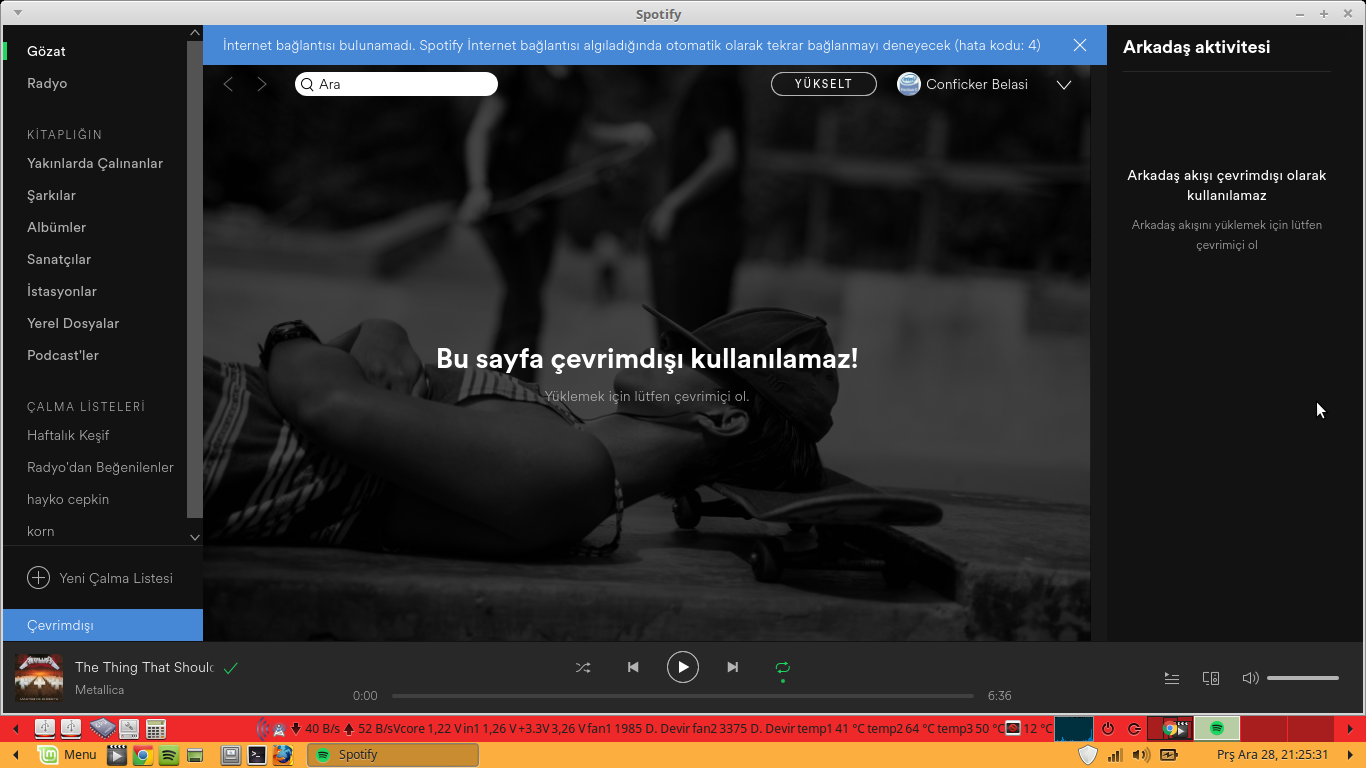Open the Haftalık Keşif playlist
Viewport: 1366px width, 768px height.
[68, 435]
